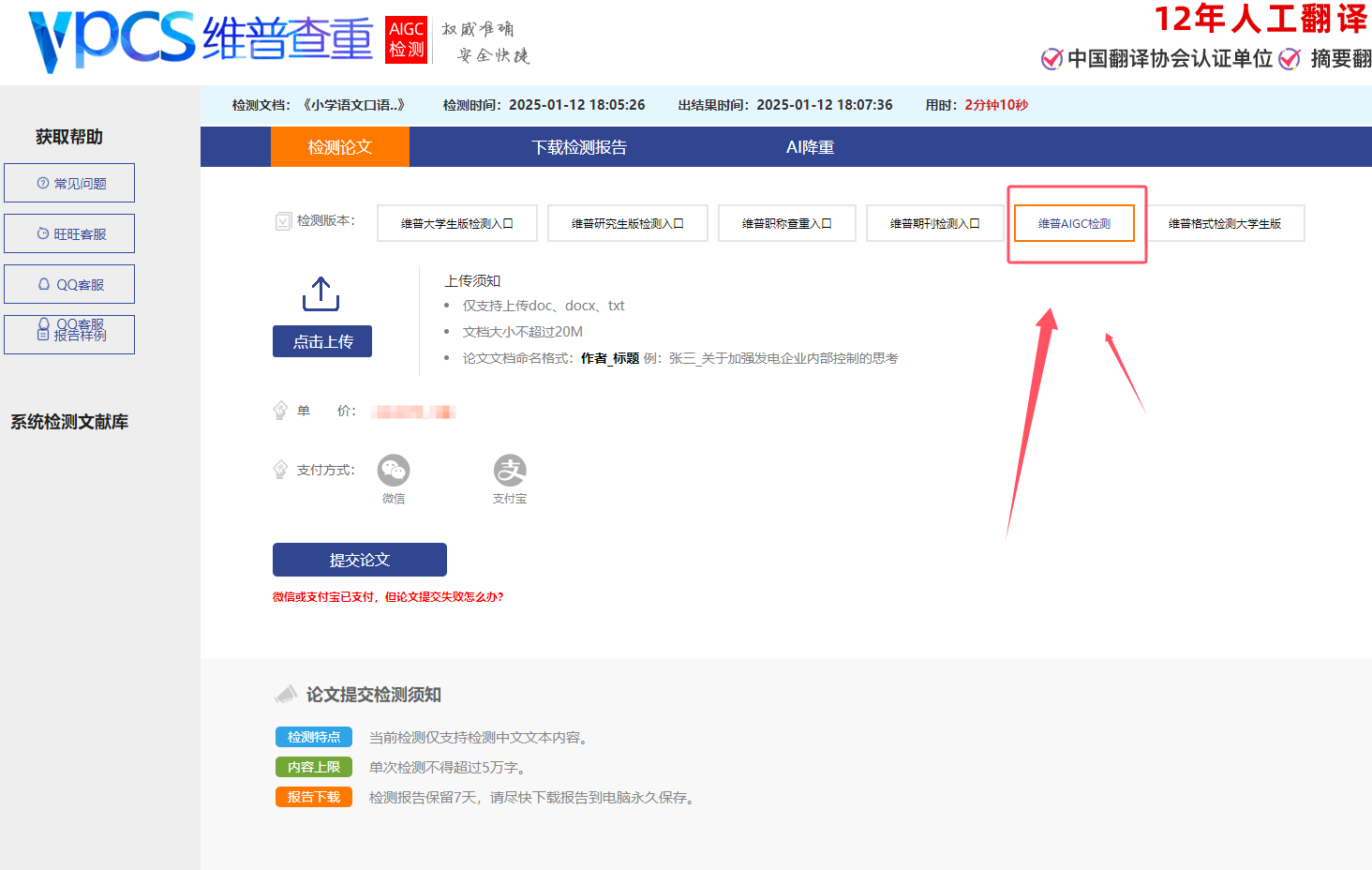Click the 系统检测文献库 heading
The image size is (1372, 870).
[x=69, y=422]
